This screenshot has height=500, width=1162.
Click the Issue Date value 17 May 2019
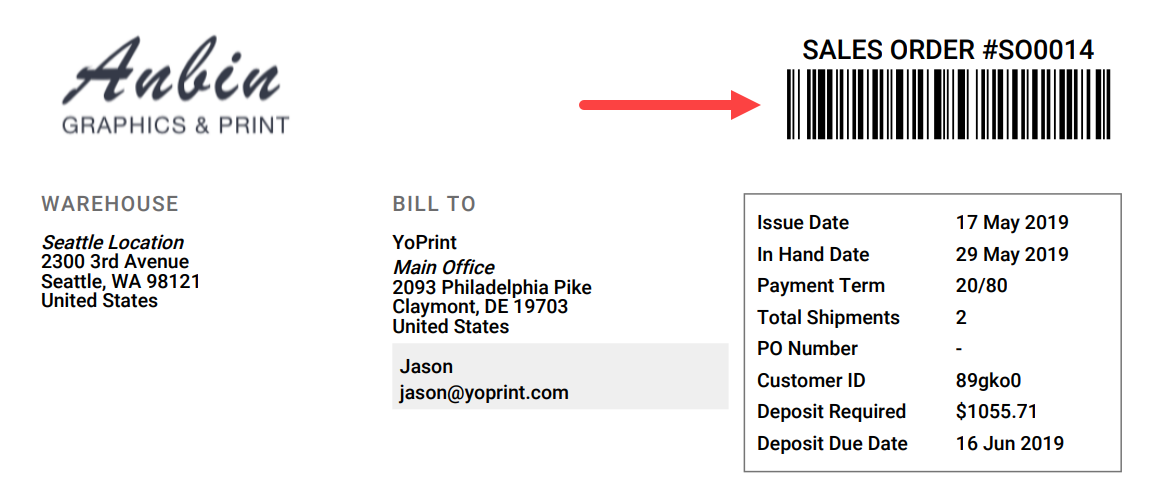pos(1012,222)
